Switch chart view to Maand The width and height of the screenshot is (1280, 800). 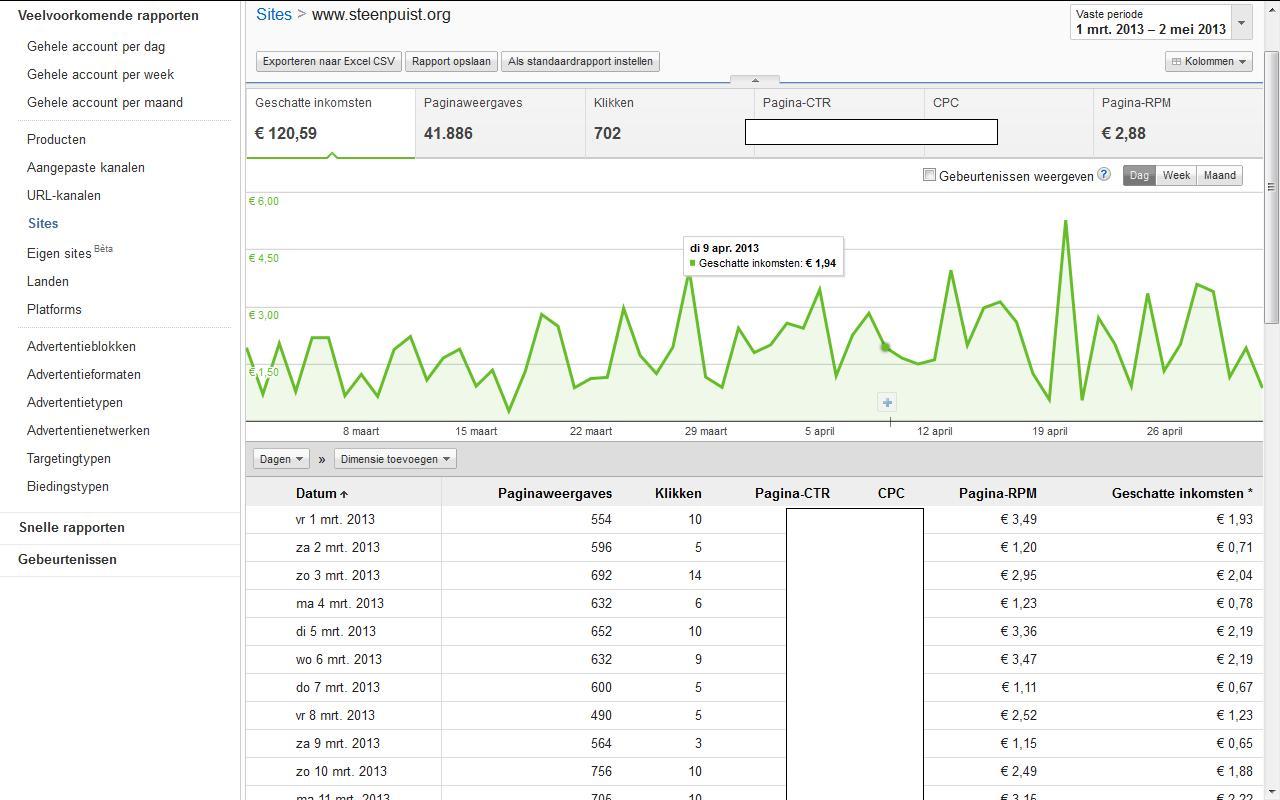point(1219,175)
